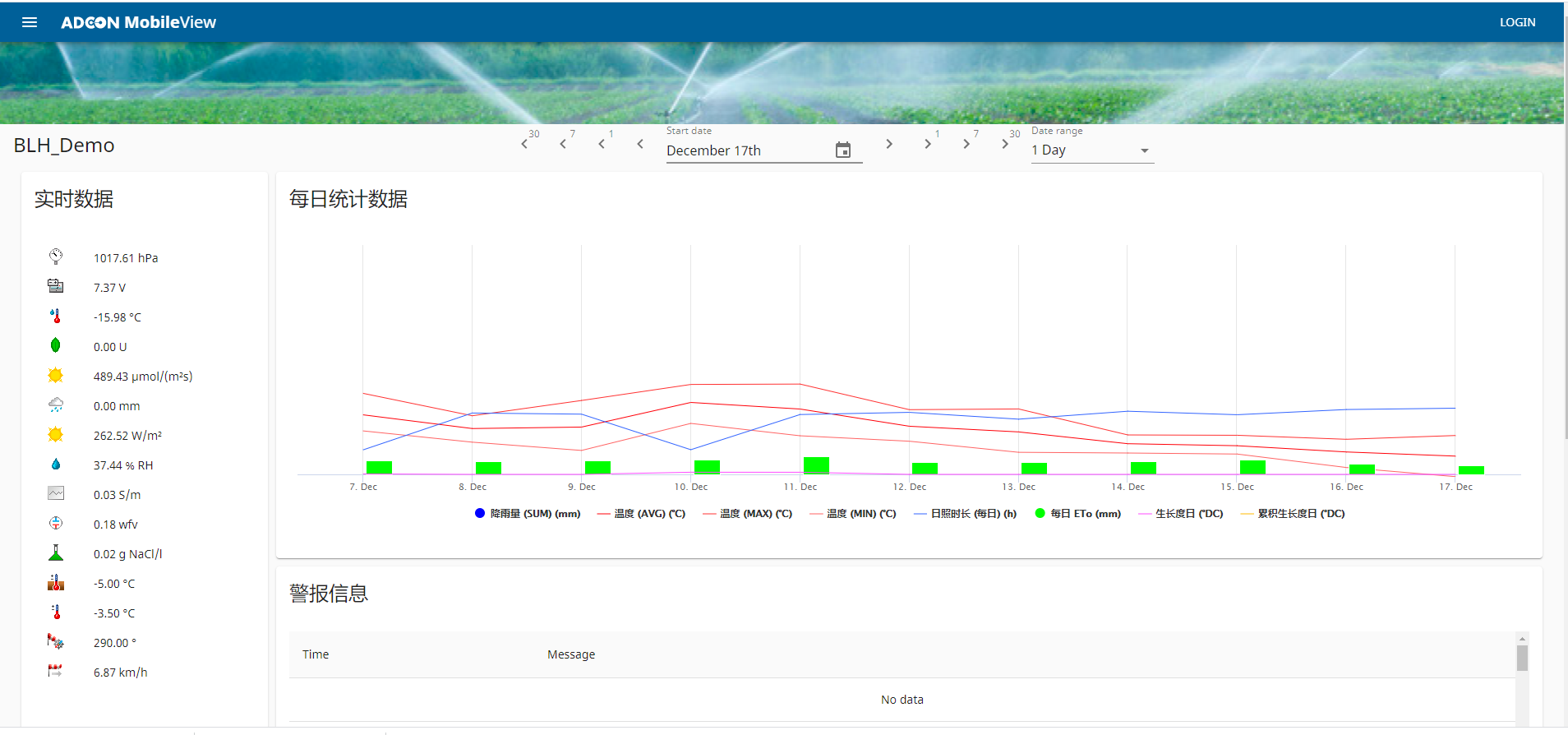
Task: Click green leaf icon next to 0.00 U
Action: tap(56, 345)
